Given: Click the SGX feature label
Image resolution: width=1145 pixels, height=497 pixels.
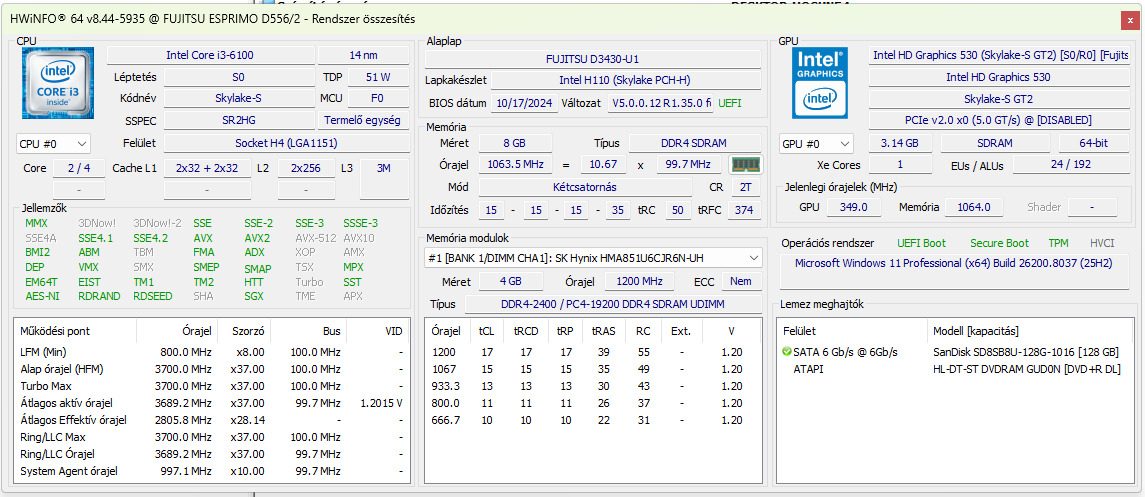Looking at the screenshot, I should [253, 296].
